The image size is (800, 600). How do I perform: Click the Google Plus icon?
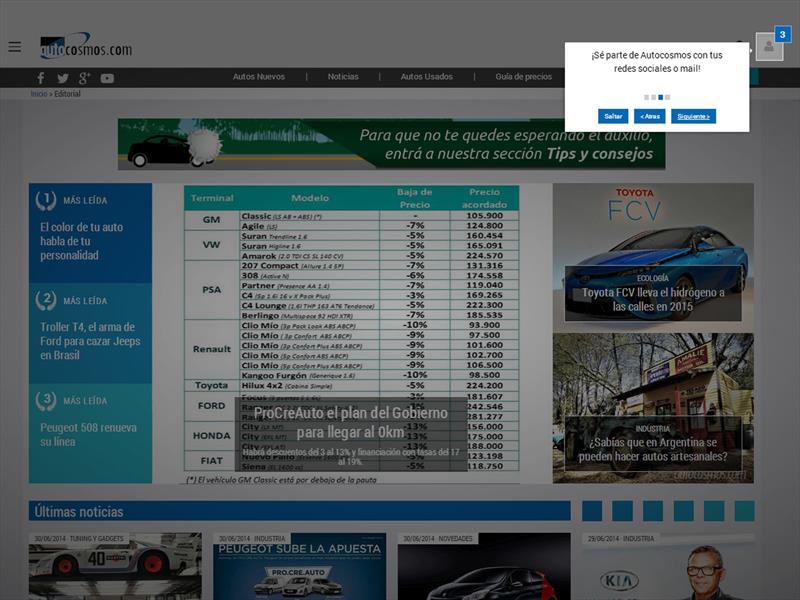point(85,78)
